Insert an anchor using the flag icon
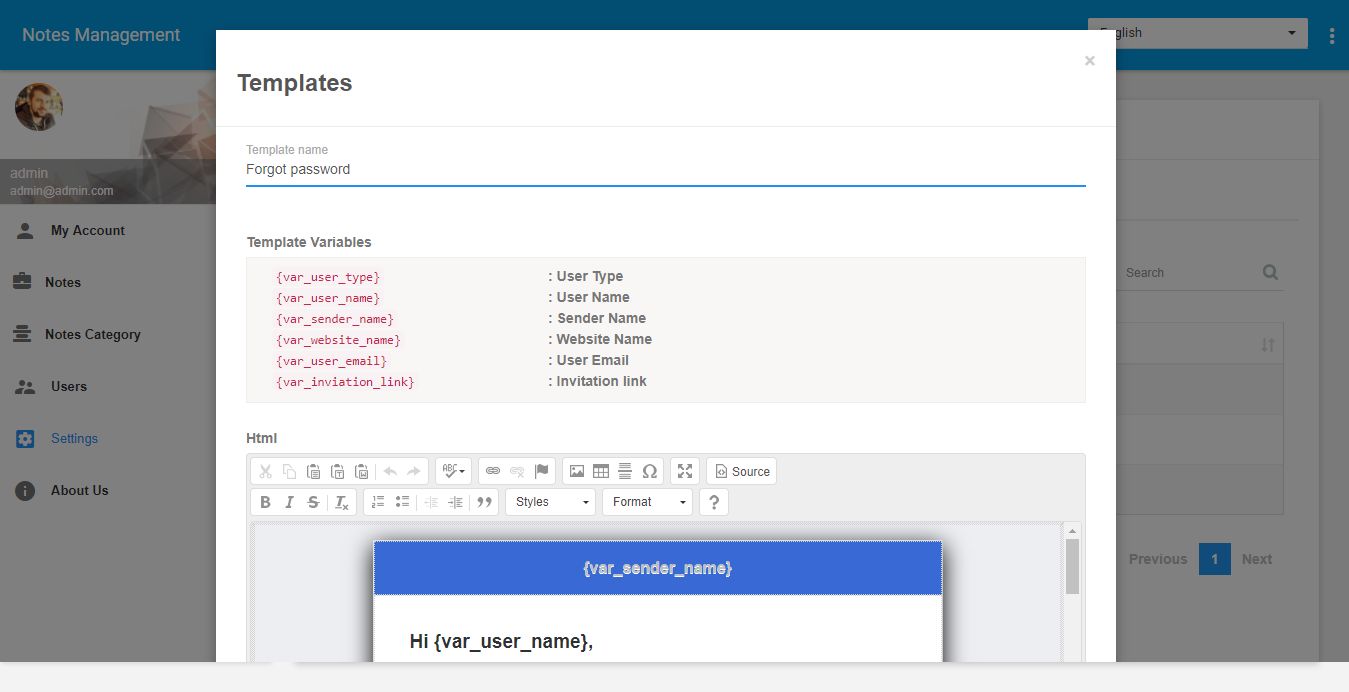The height and width of the screenshot is (692, 1349). (x=541, y=472)
